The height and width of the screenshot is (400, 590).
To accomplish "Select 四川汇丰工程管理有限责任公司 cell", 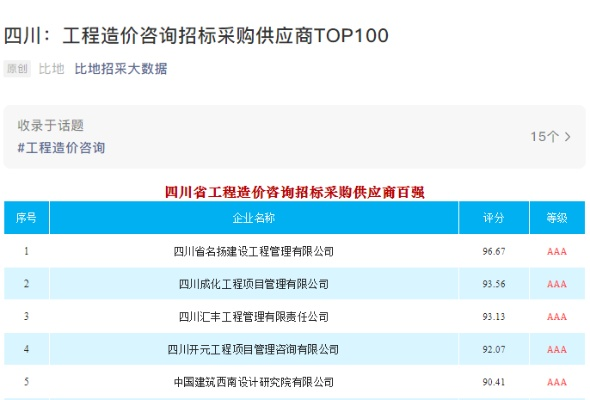I will (254, 316).
